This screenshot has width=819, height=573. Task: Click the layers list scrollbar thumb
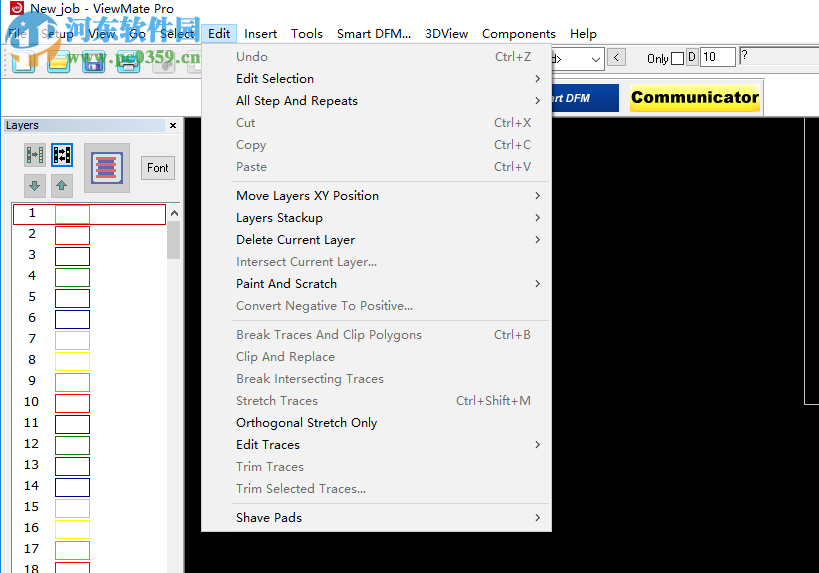click(174, 240)
